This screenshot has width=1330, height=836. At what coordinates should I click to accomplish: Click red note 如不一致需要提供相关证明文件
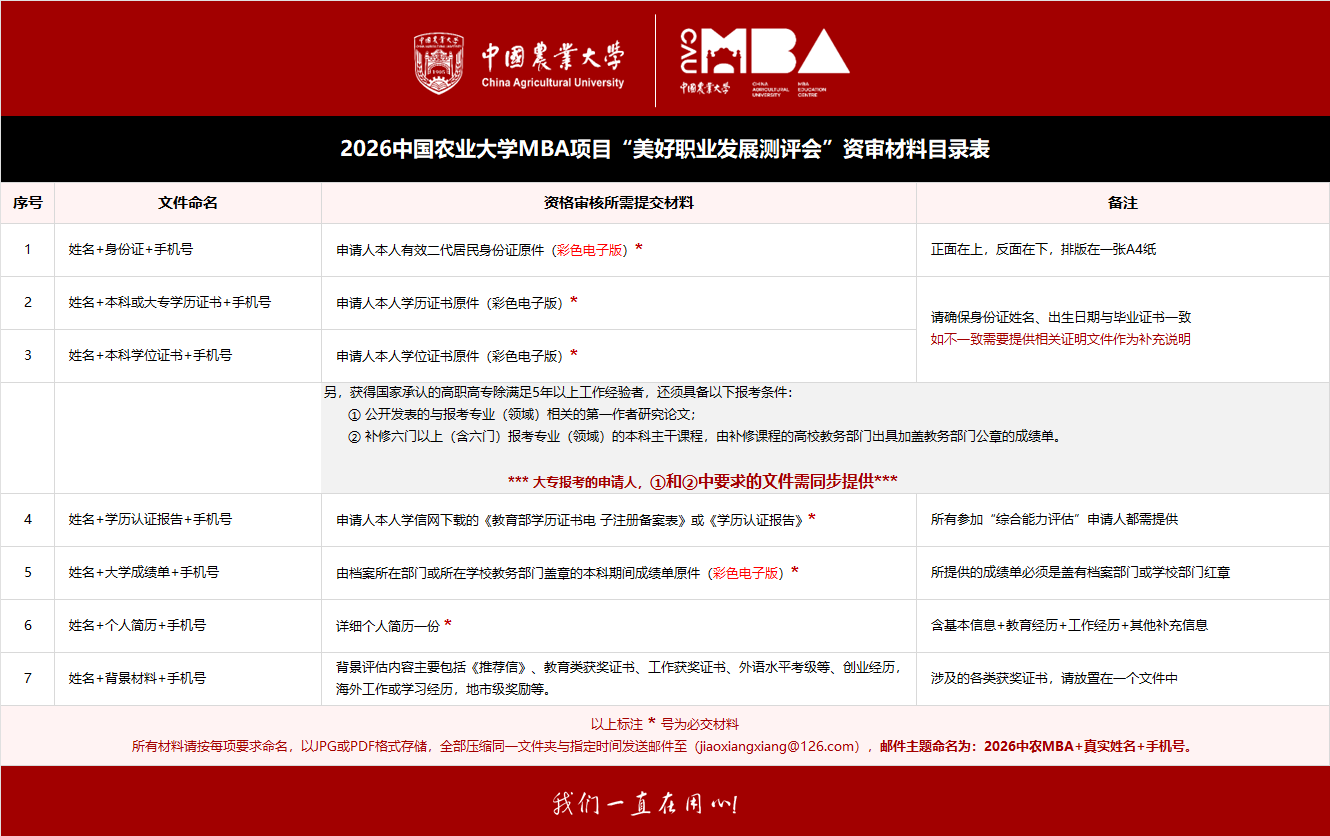(1061, 339)
